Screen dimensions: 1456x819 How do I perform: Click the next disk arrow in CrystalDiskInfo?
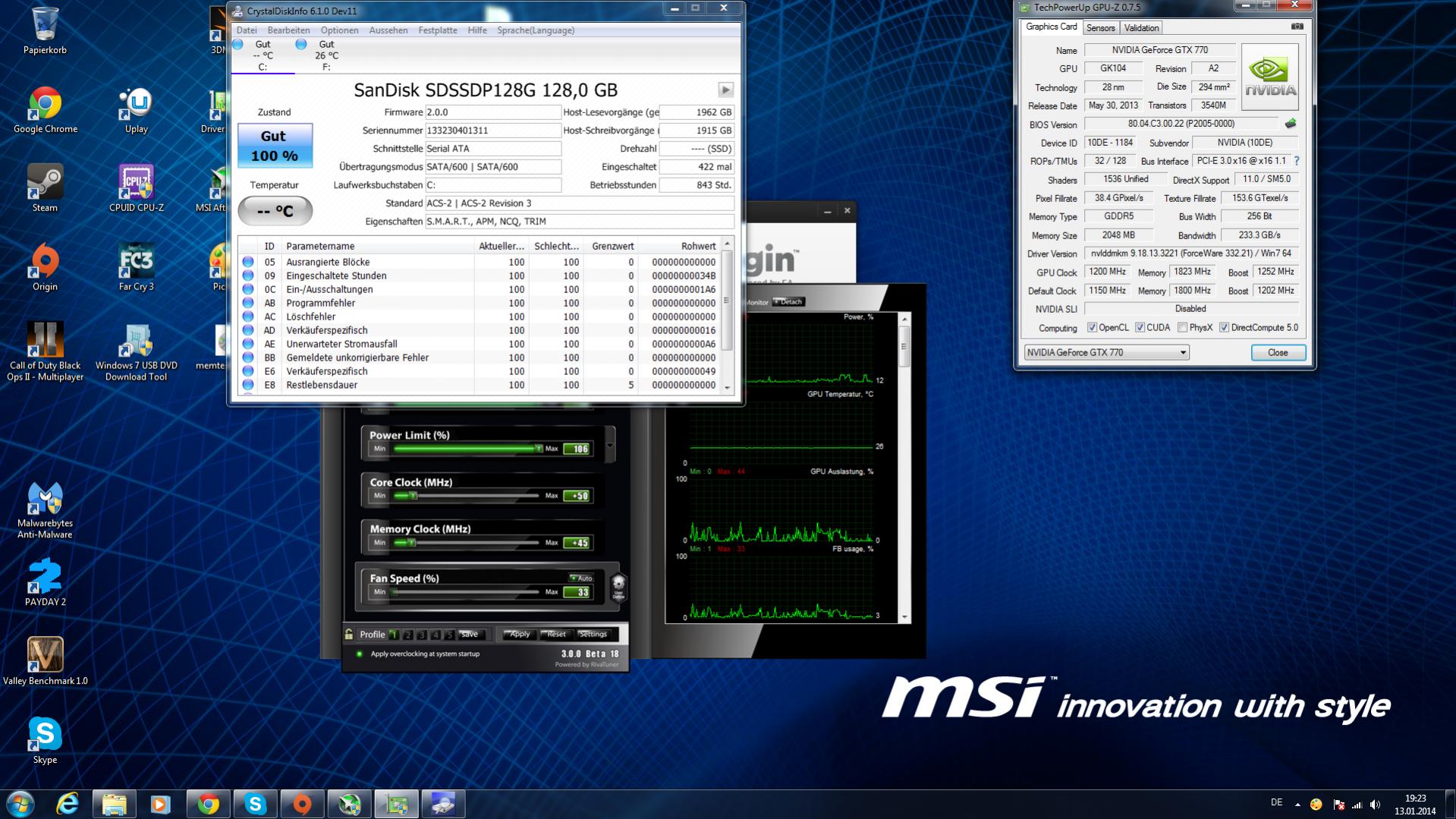[725, 90]
